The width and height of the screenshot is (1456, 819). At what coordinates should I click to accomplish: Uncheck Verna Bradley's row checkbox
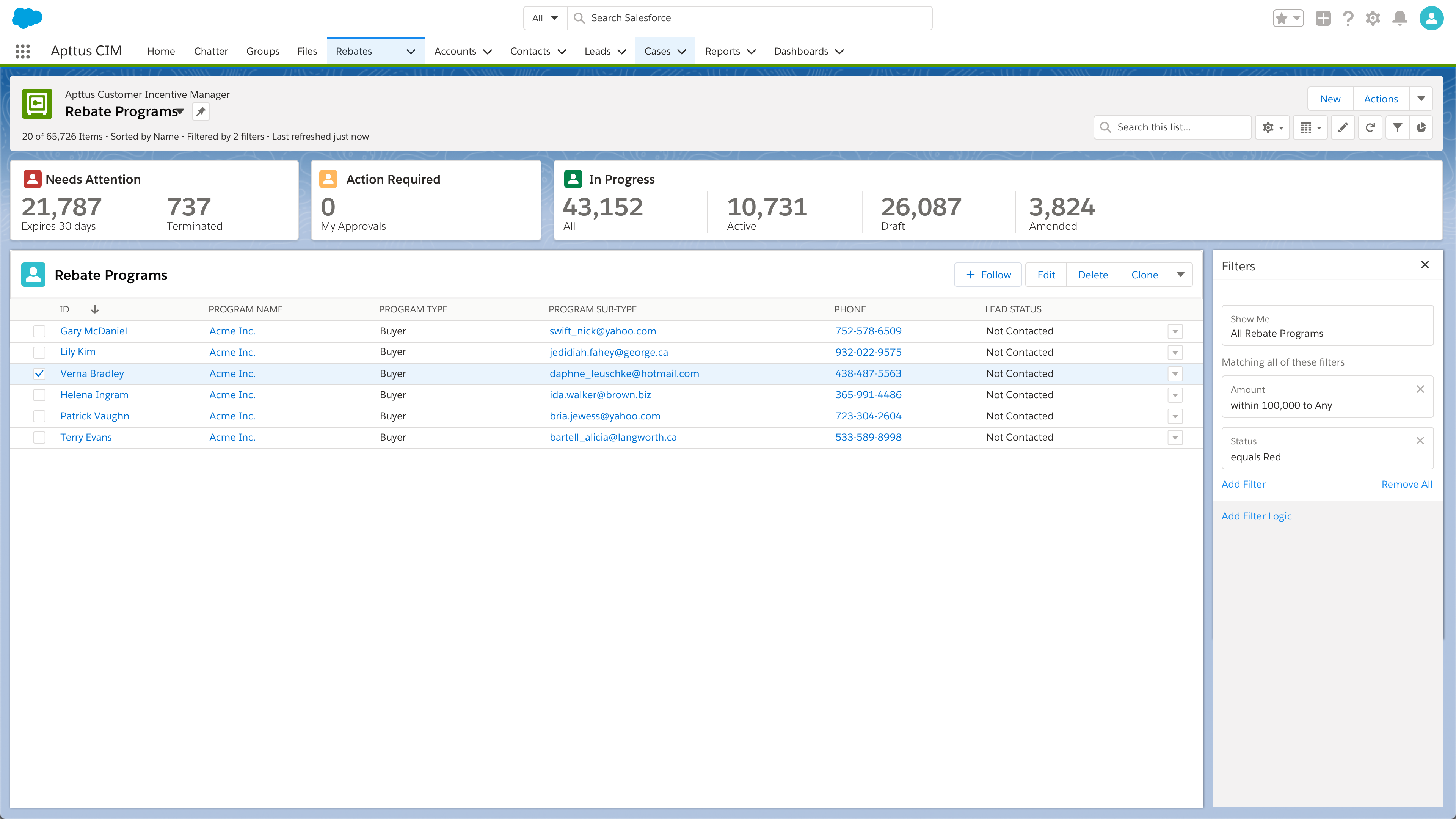pyautogui.click(x=39, y=373)
